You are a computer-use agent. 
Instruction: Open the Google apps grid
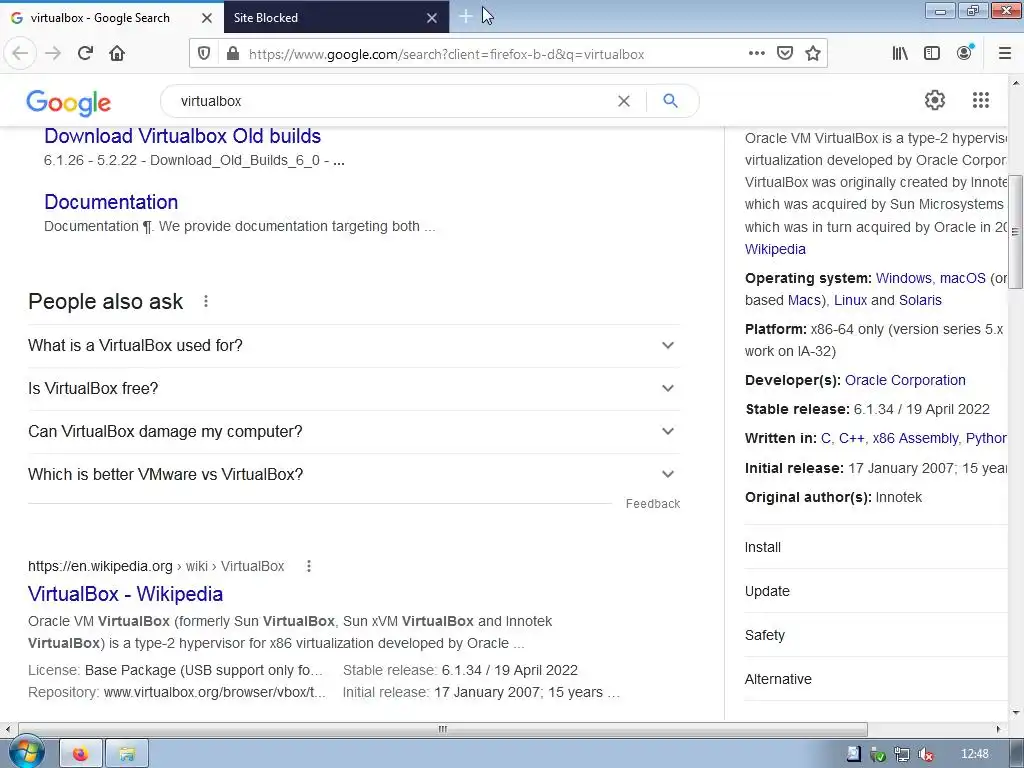point(980,100)
